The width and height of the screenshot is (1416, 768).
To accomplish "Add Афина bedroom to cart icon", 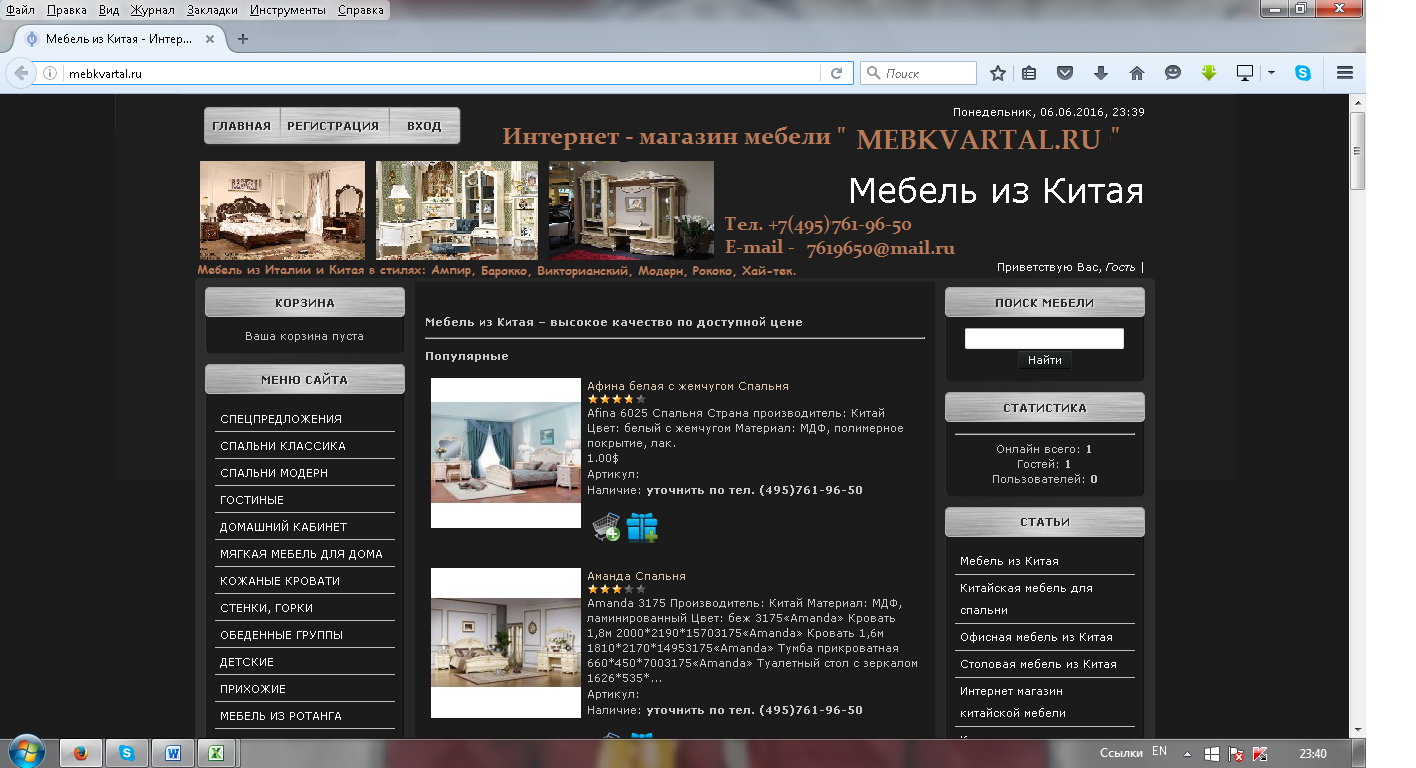I will pos(606,527).
